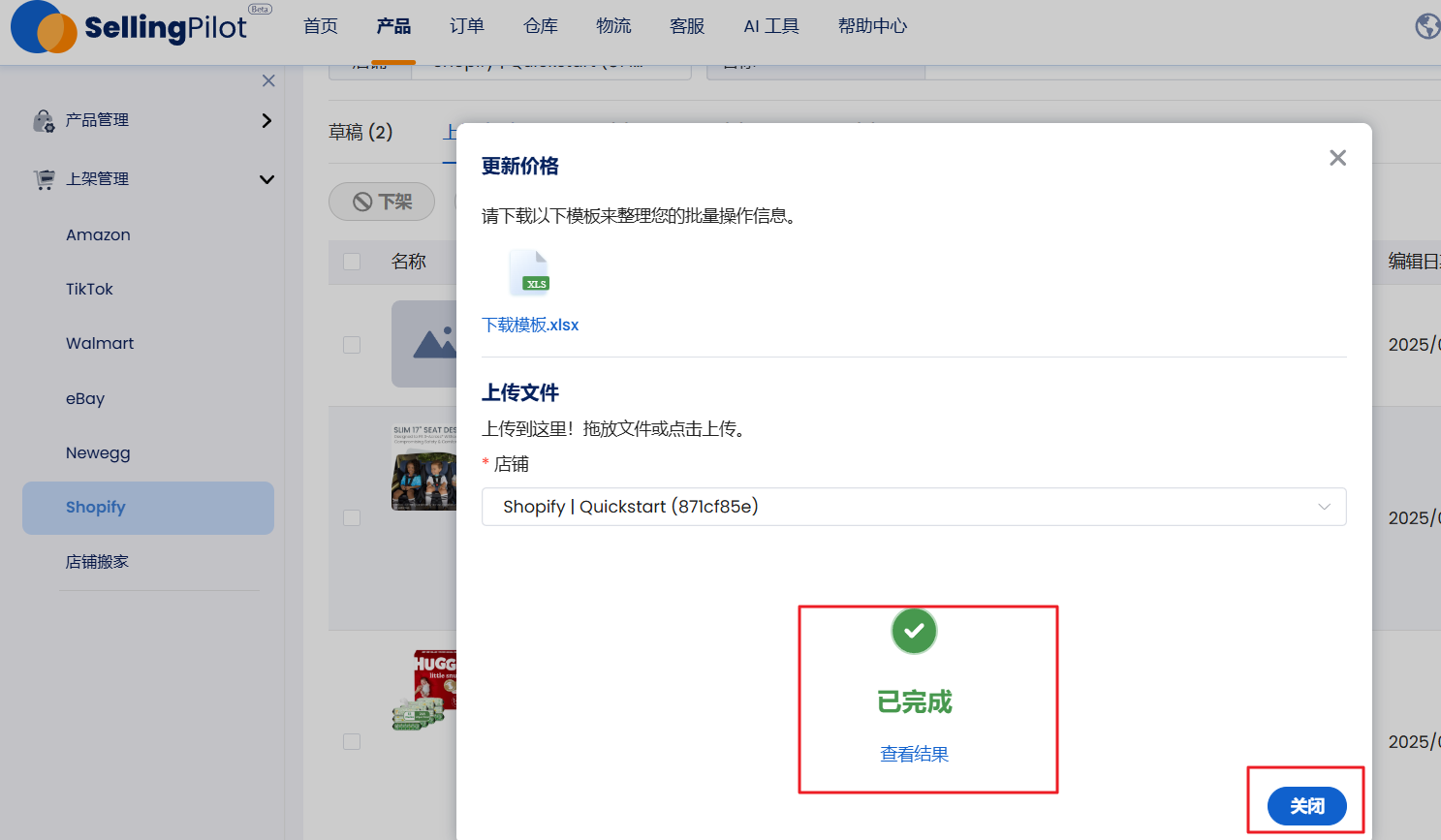Click the SellingPilot logo icon

44,27
